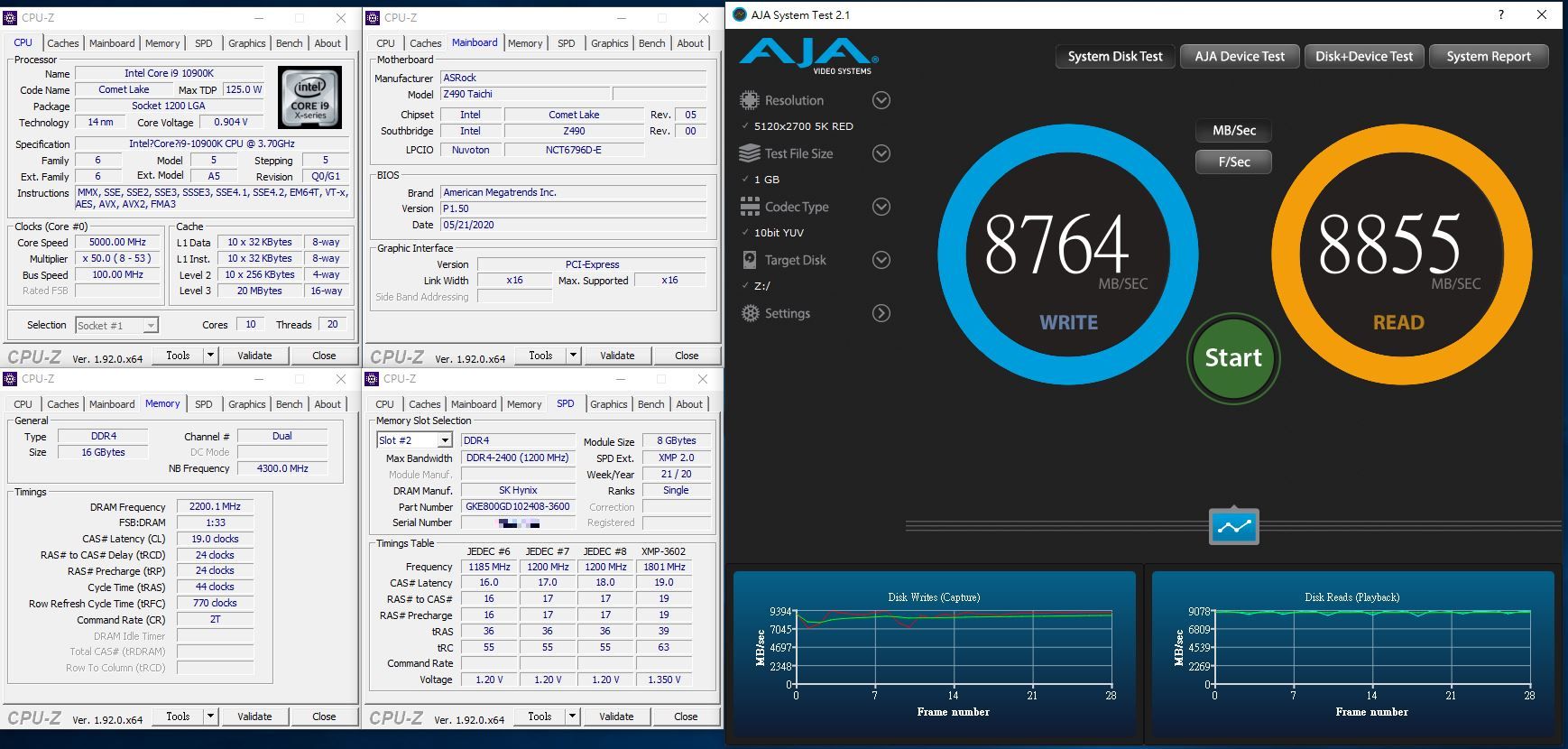
Task: Click the Disk Writes (Capture) graph
Action: coord(935,655)
